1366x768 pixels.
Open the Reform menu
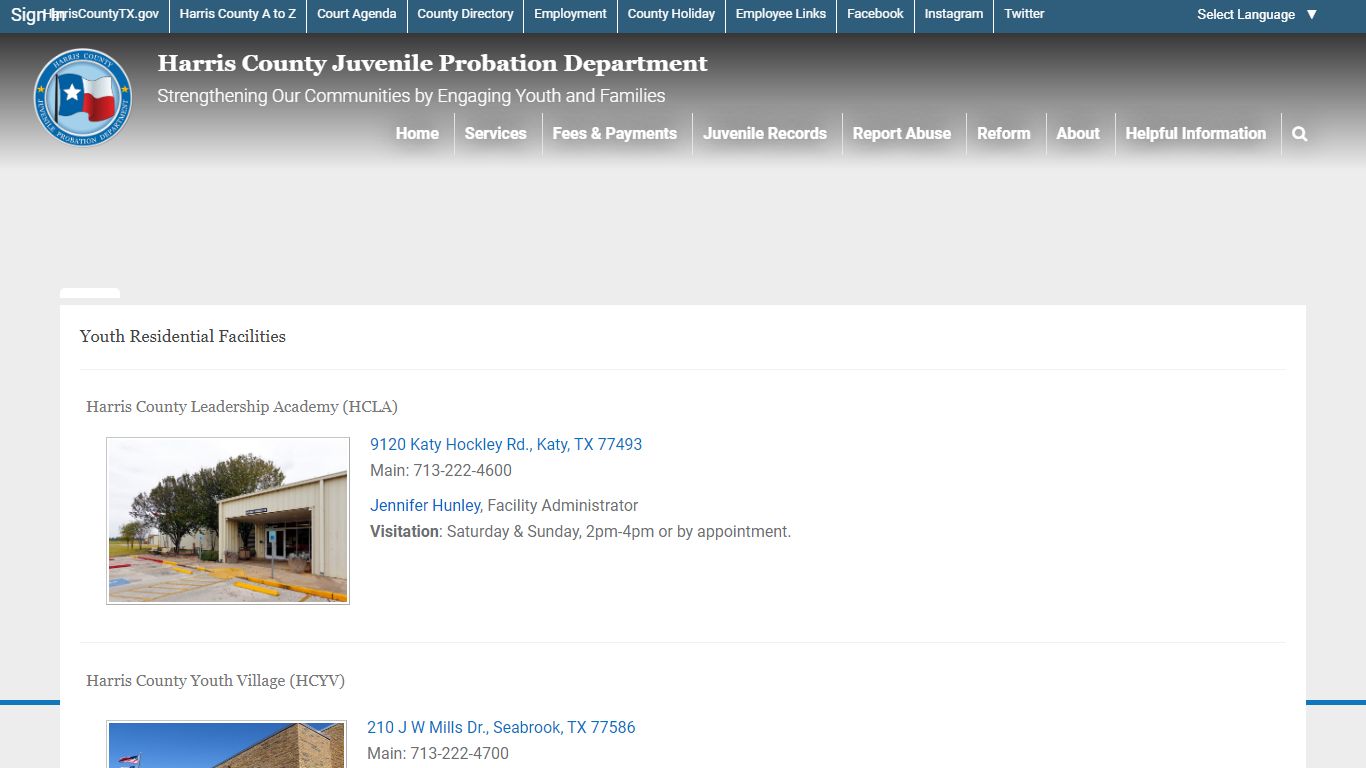point(1003,134)
